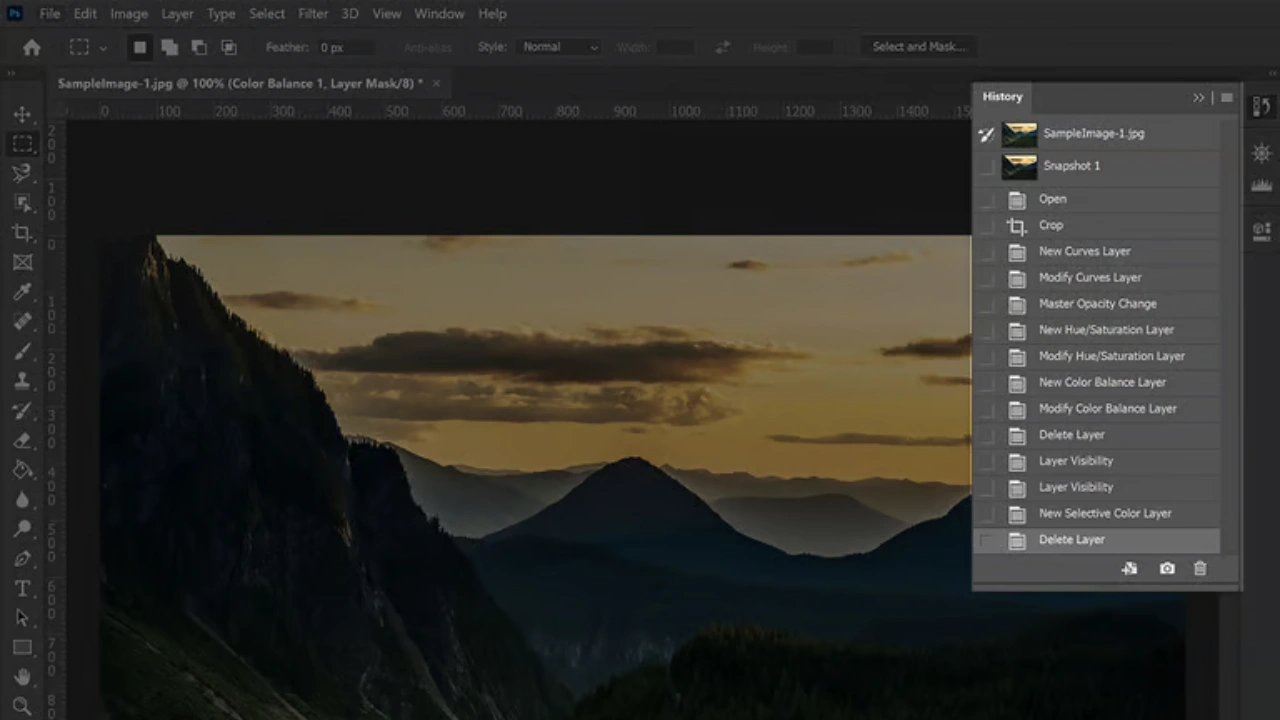Set history brush source on Snapshot 1
This screenshot has width=1280, height=720.
click(x=986, y=166)
